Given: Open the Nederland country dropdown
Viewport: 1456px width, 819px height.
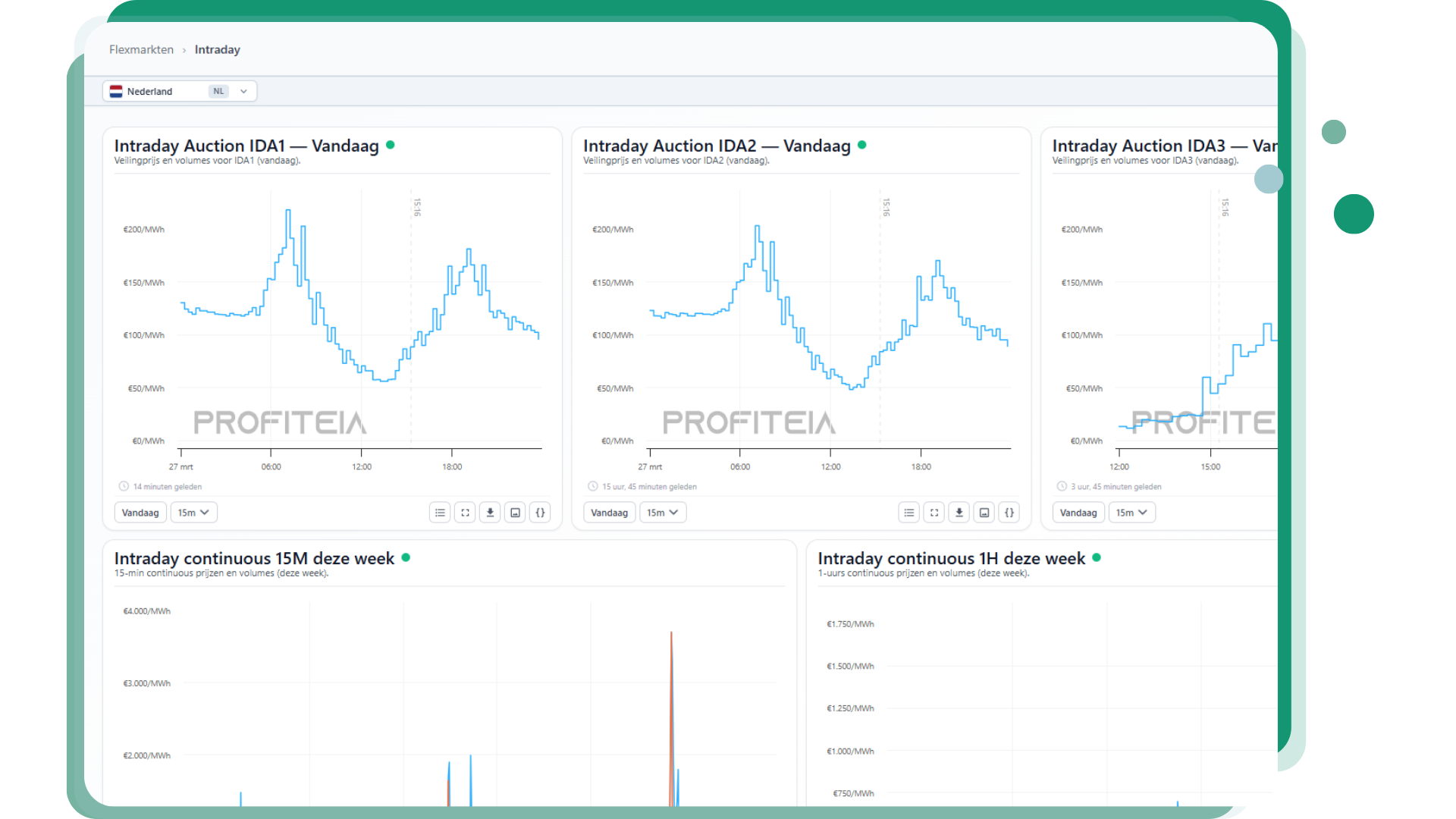Looking at the screenshot, I should 180,91.
